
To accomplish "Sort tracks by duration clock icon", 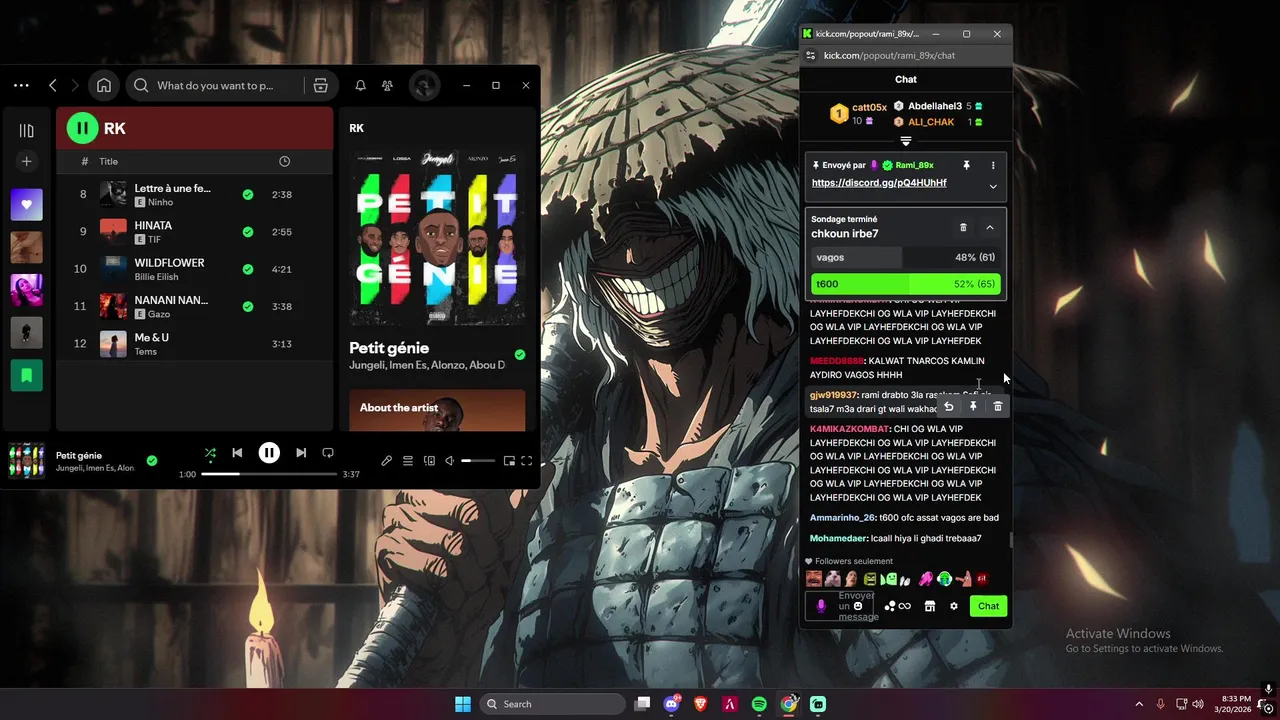I will pyautogui.click(x=284, y=161).
